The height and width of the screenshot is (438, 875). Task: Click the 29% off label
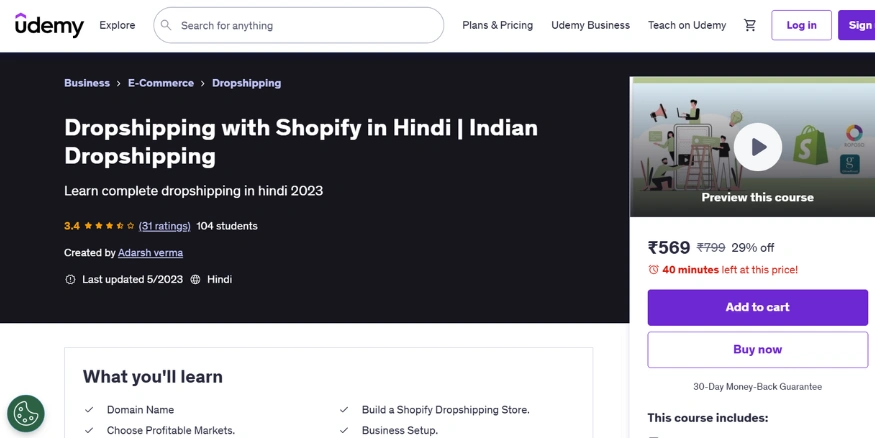753,248
